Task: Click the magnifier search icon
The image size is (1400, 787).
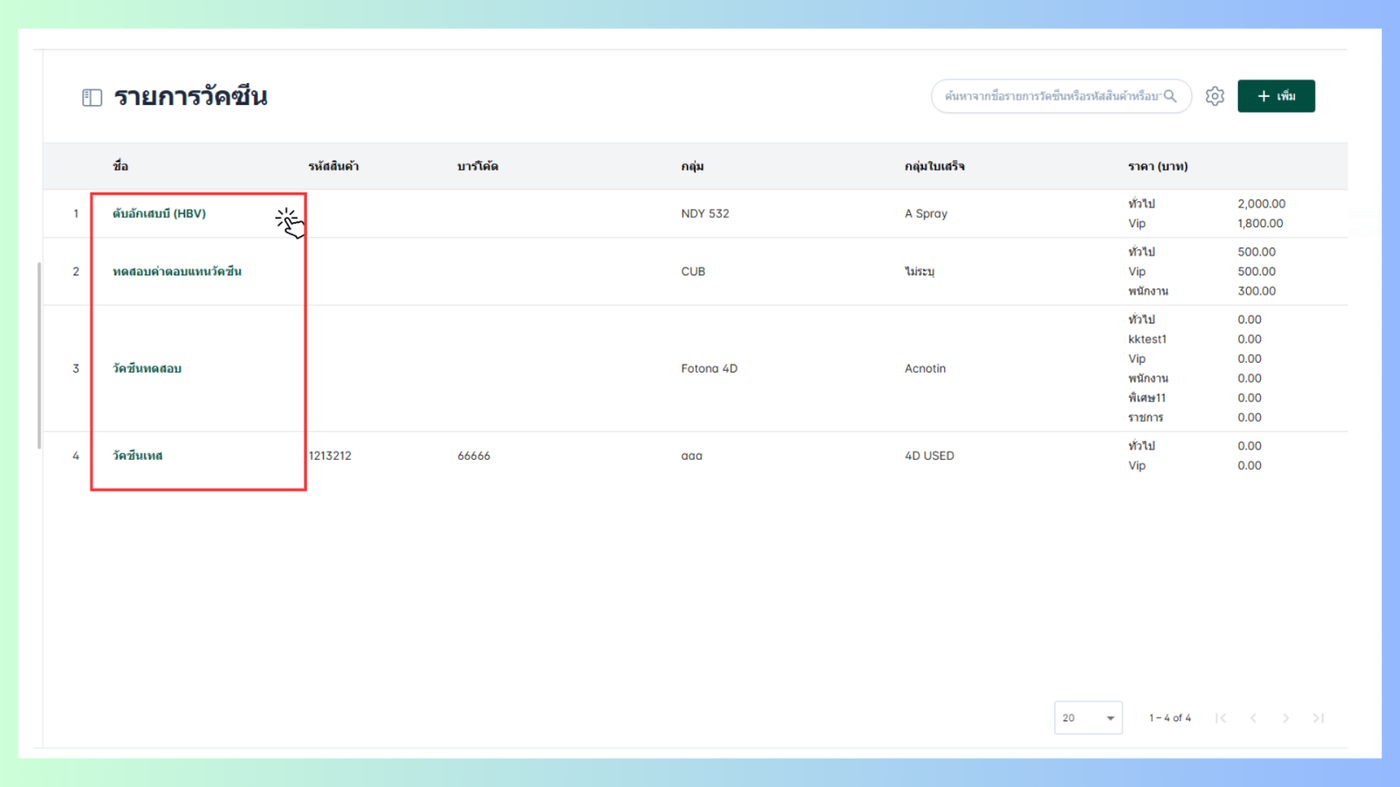Action: coord(1170,96)
